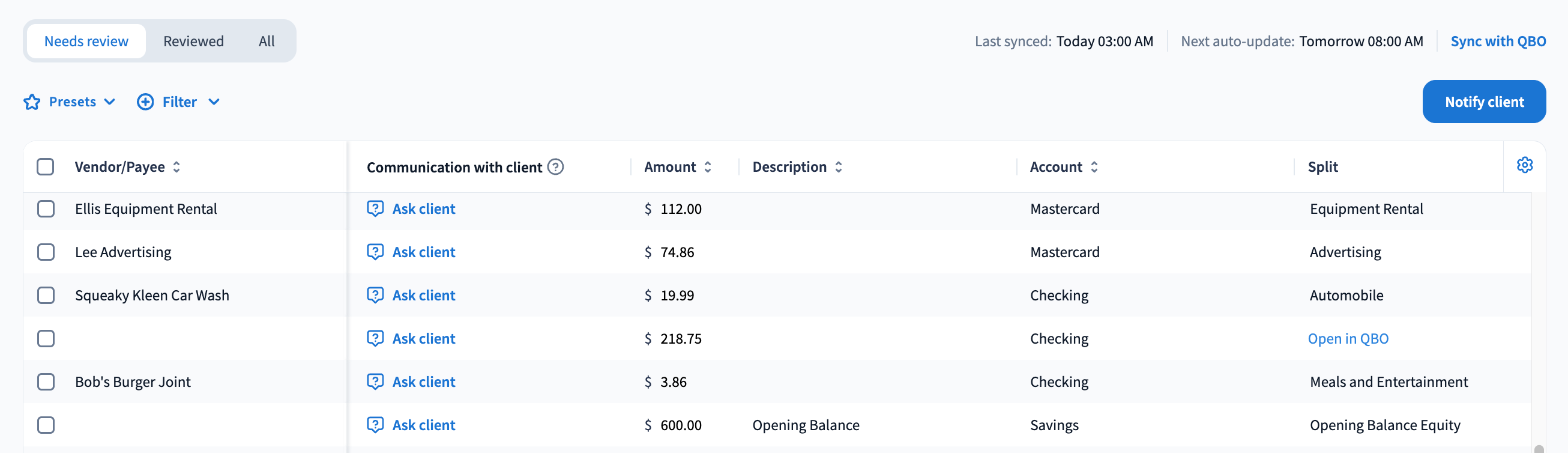Switch to the Reviewed tab
The image size is (1568, 453).
[193, 41]
